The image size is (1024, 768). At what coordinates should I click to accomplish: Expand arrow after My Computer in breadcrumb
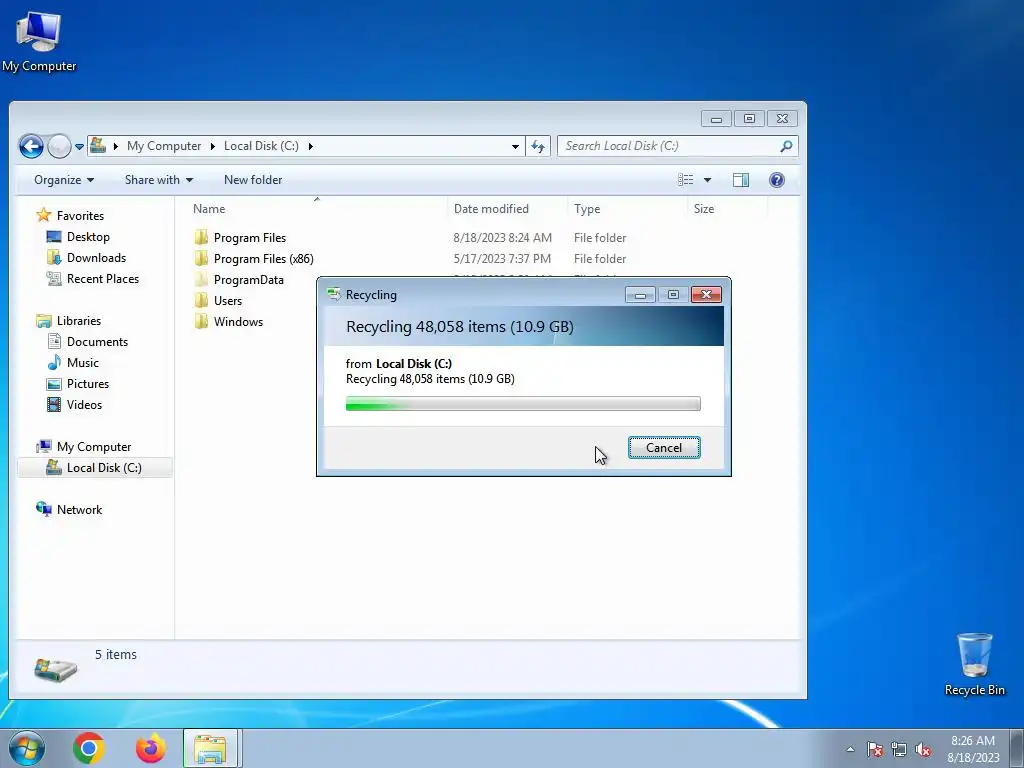click(x=212, y=146)
